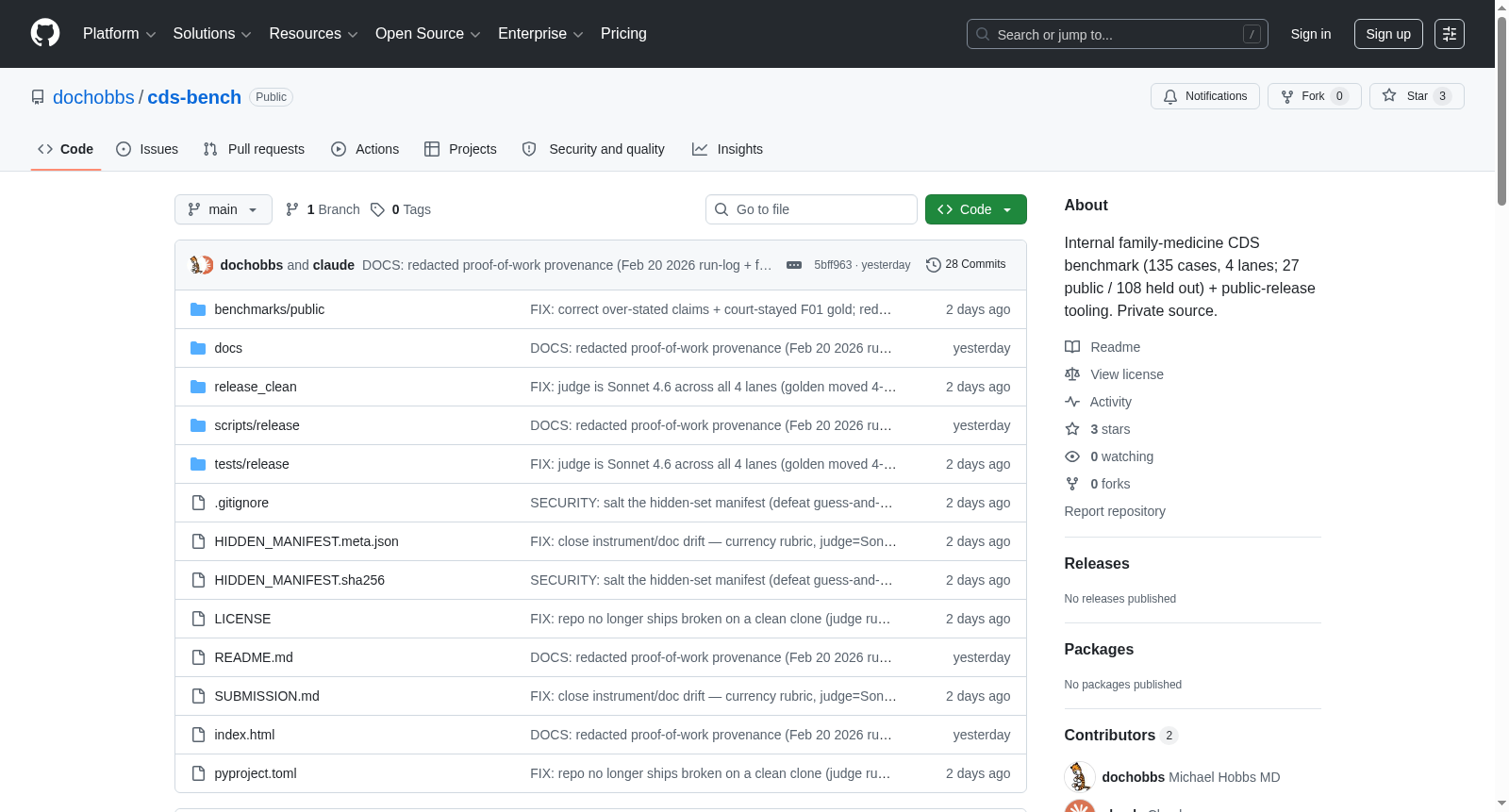The height and width of the screenshot is (812, 1509).
Task: Click the search magnifier icon in header
Action: pyautogui.click(x=983, y=34)
